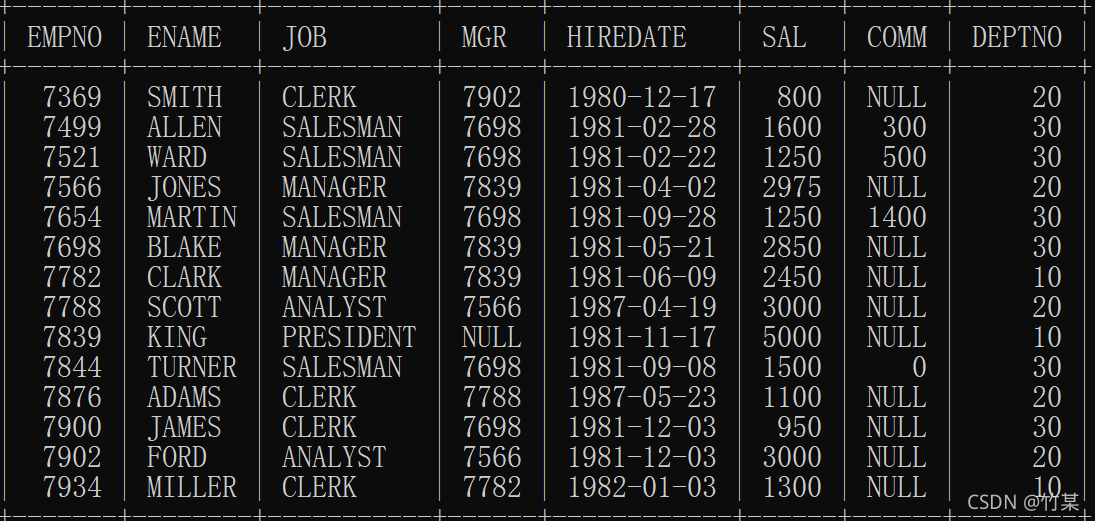This screenshot has height=521, width=1095.
Task: Click the ENAME column header
Action: [184, 38]
